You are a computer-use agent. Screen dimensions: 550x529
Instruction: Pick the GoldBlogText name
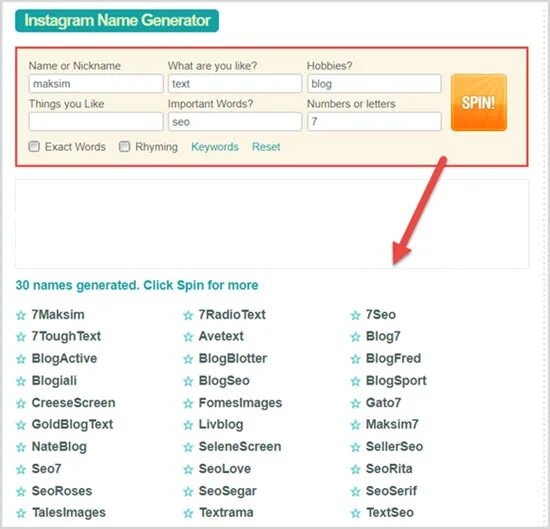(x=72, y=424)
